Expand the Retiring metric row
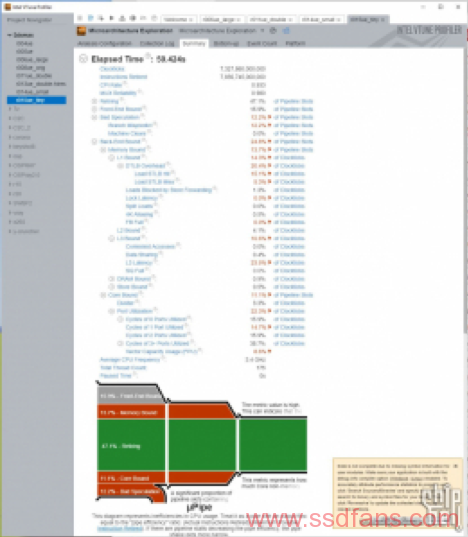468x537 pixels. point(94,101)
